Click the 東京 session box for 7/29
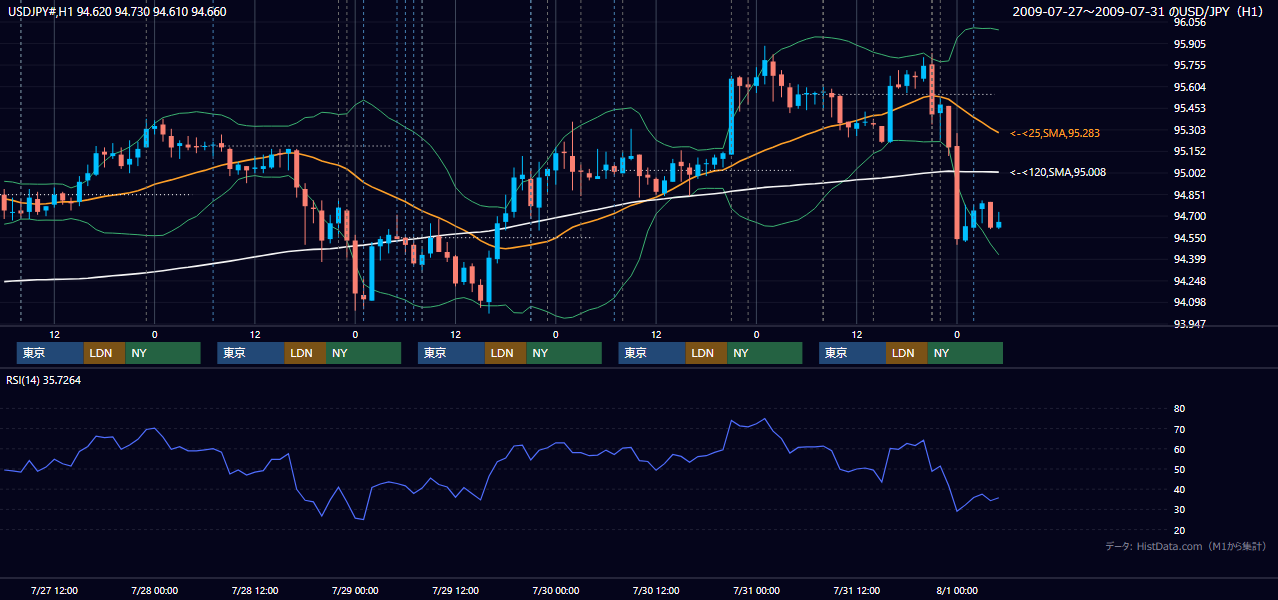 (451, 353)
